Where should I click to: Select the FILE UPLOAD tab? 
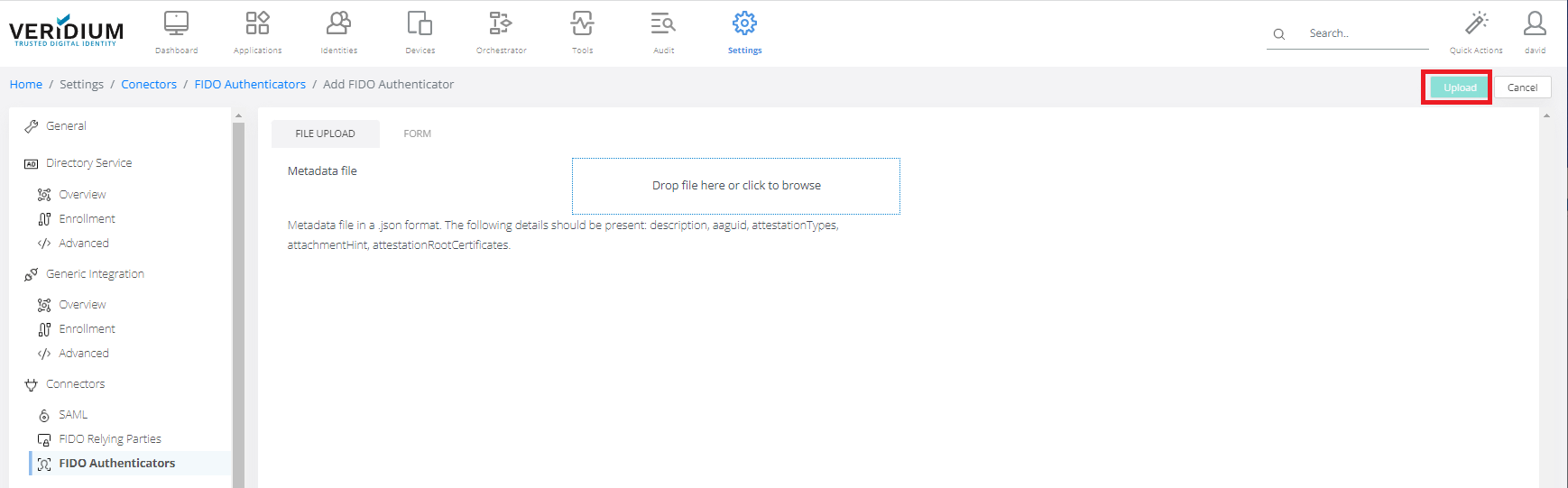click(x=325, y=134)
